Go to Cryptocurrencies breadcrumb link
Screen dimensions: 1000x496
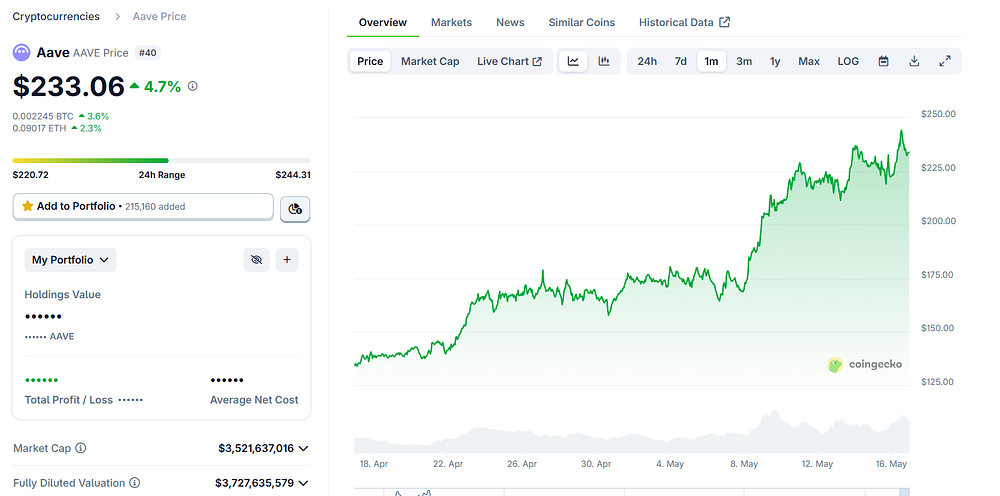pos(56,17)
